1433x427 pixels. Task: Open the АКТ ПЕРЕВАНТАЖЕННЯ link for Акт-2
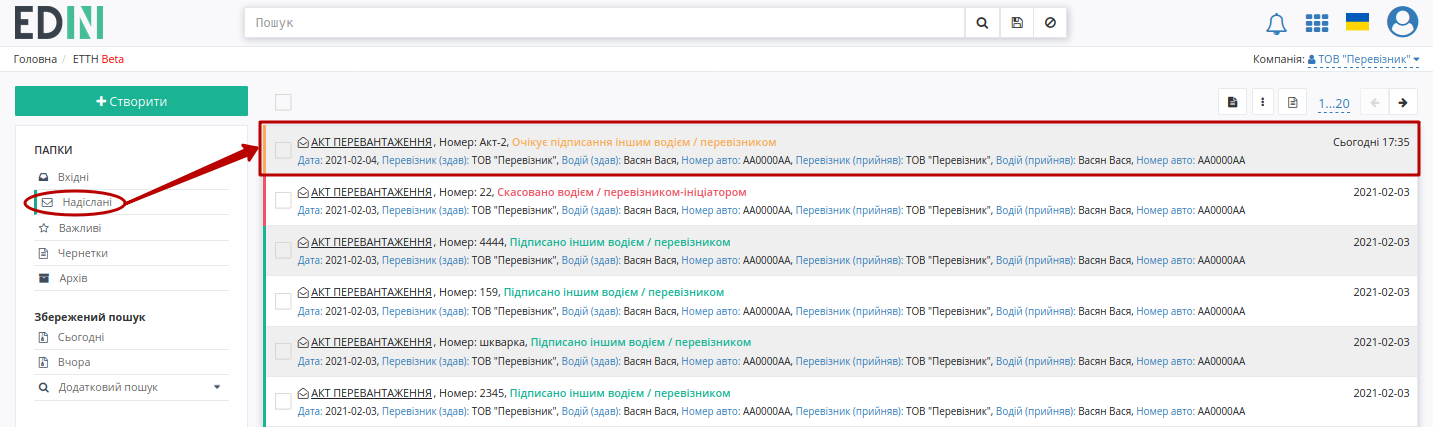point(371,142)
